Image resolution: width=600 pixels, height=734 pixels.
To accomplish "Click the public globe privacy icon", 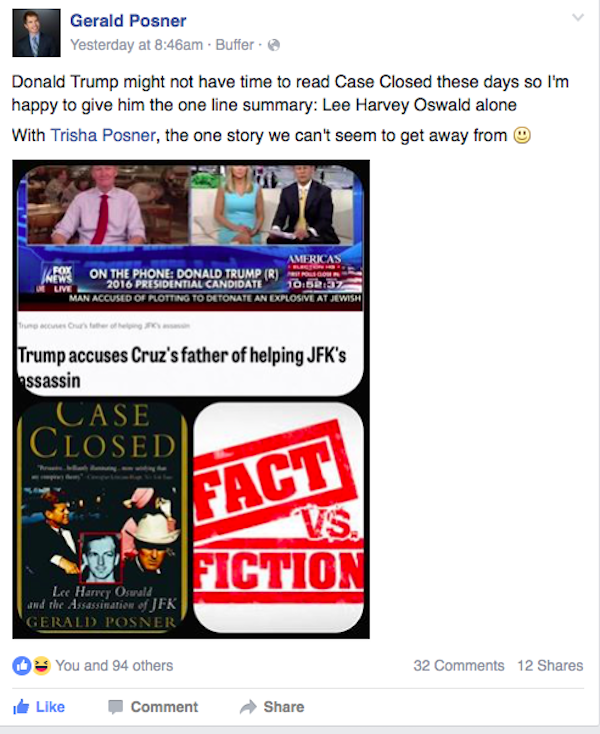I will click(x=274, y=45).
